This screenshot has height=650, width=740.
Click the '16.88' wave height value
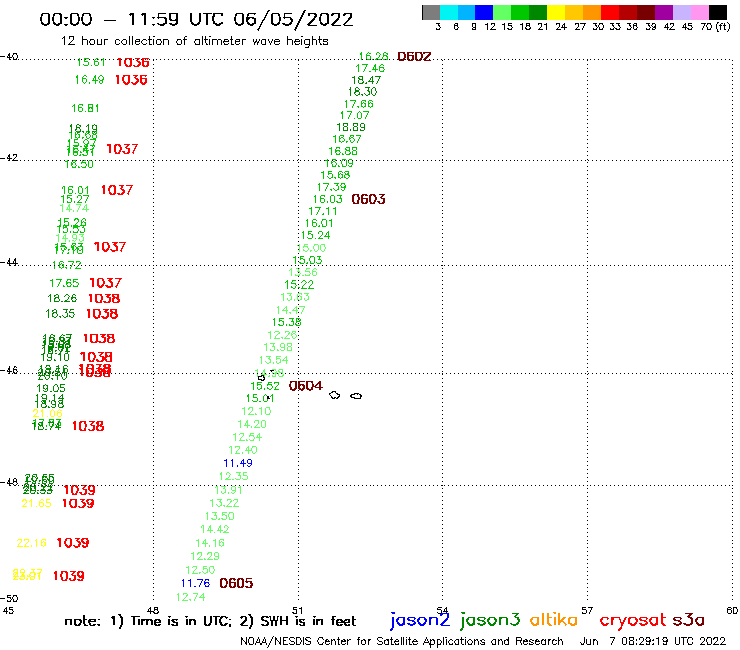tap(343, 152)
